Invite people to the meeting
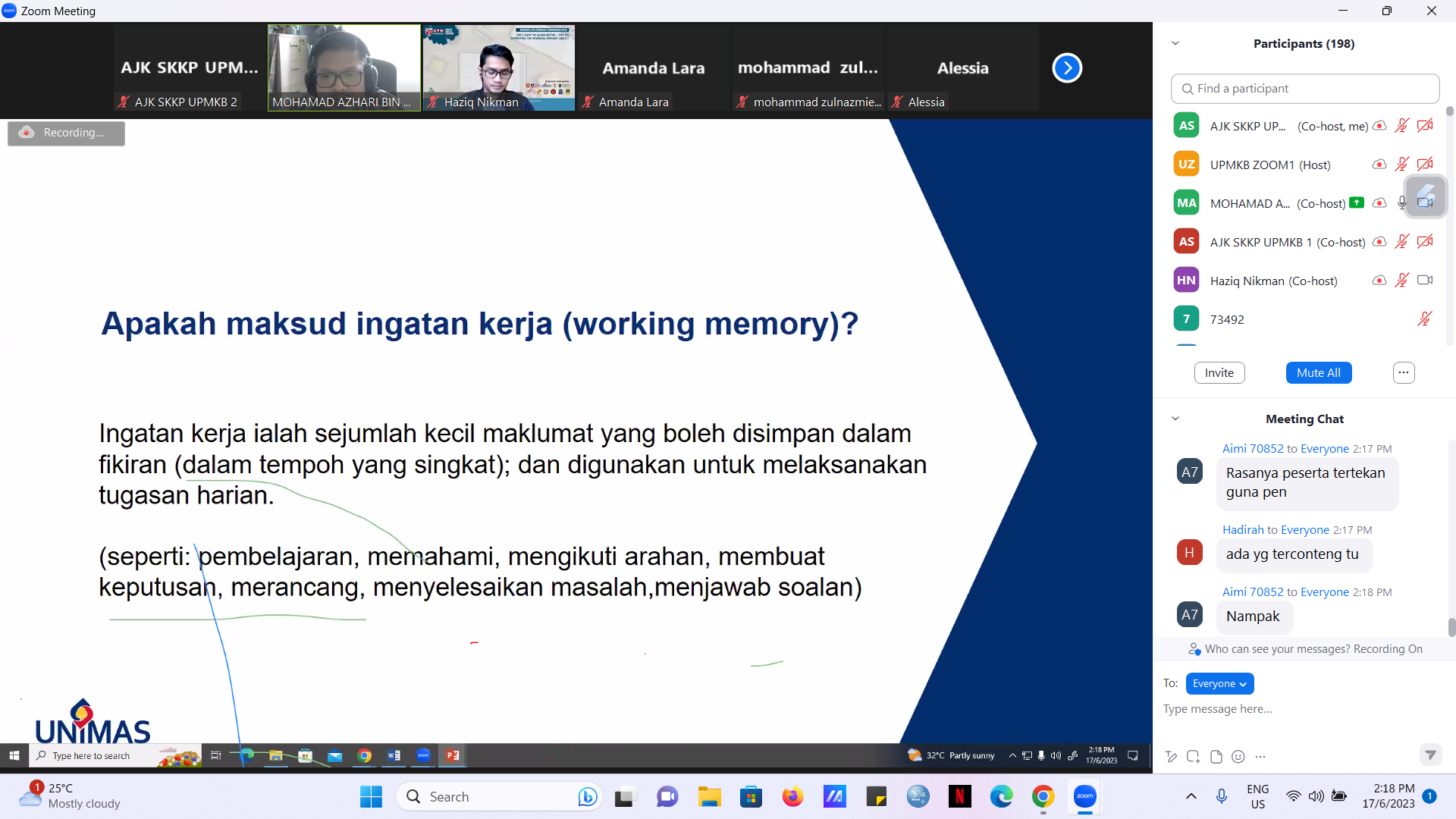 (x=1219, y=372)
